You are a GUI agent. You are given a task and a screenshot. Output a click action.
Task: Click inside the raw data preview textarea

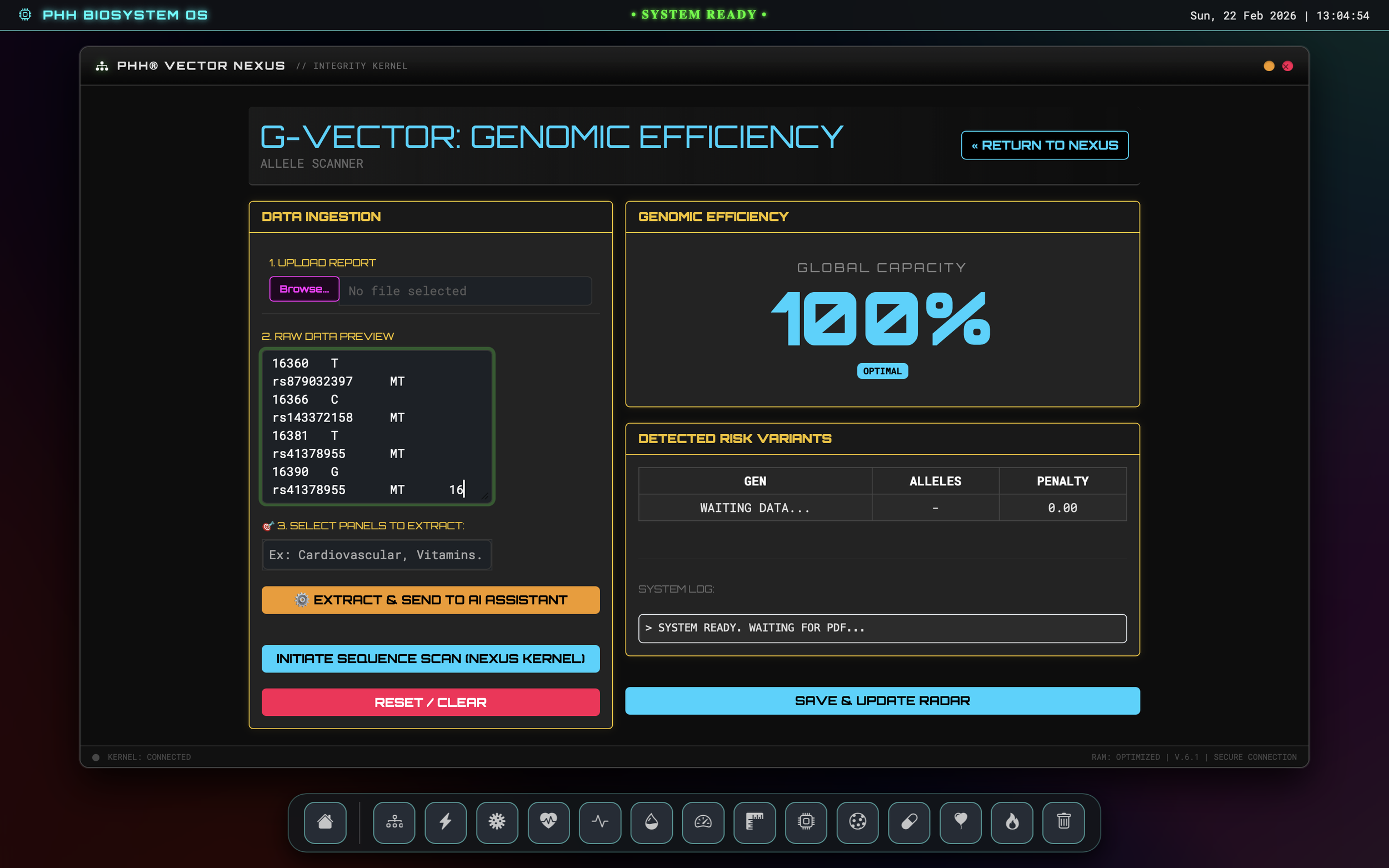(377, 426)
